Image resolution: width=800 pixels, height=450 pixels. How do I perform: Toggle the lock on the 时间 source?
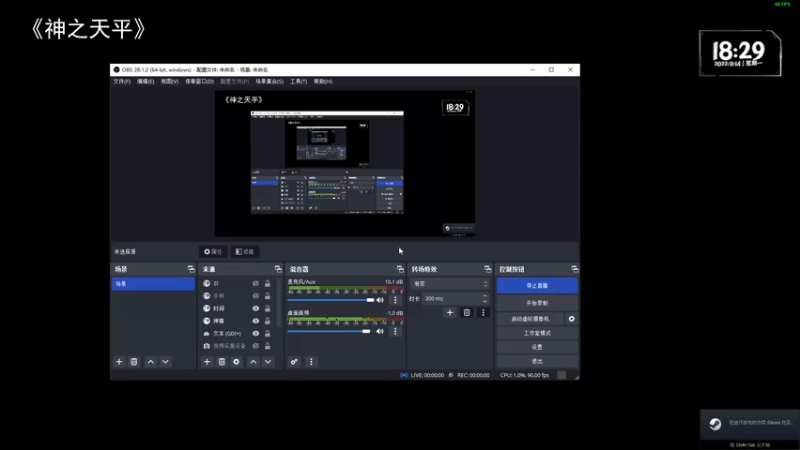pyautogui.click(x=267, y=309)
